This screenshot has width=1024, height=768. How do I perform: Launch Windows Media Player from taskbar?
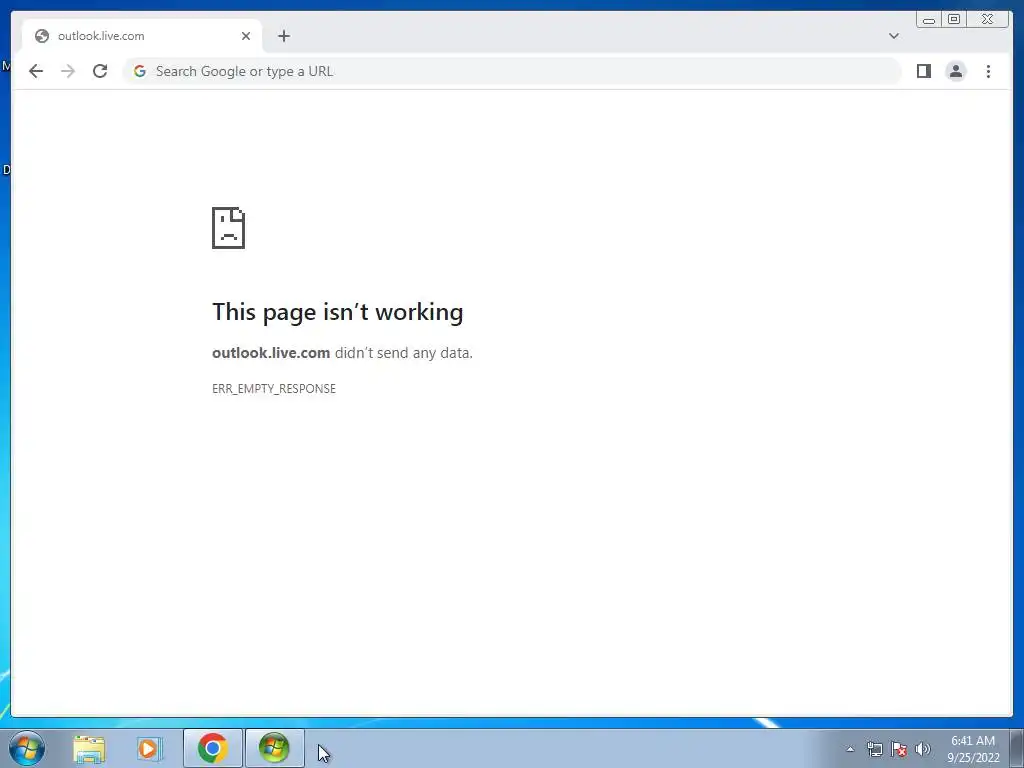click(x=150, y=748)
